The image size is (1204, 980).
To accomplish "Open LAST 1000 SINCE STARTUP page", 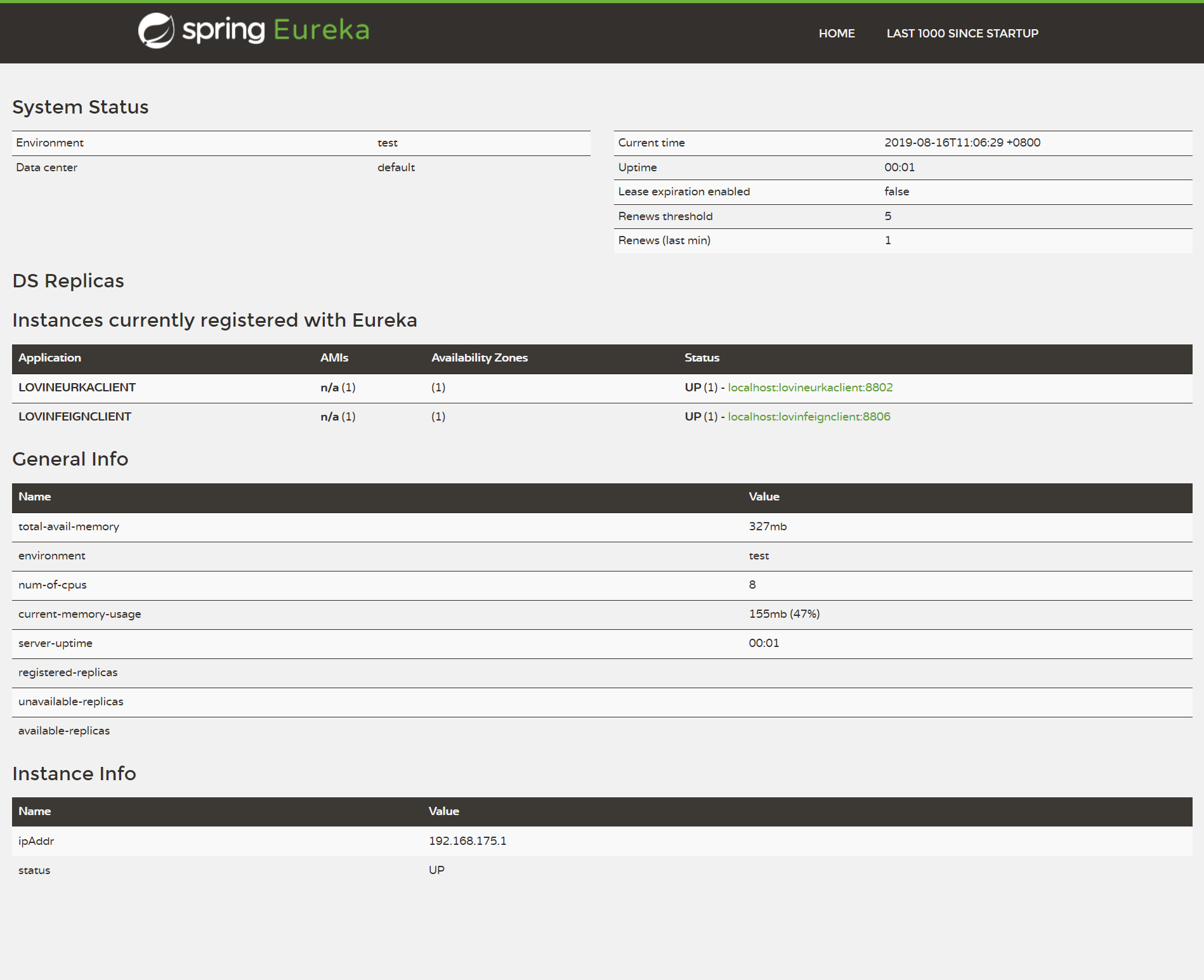I will pyautogui.click(x=962, y=34).
